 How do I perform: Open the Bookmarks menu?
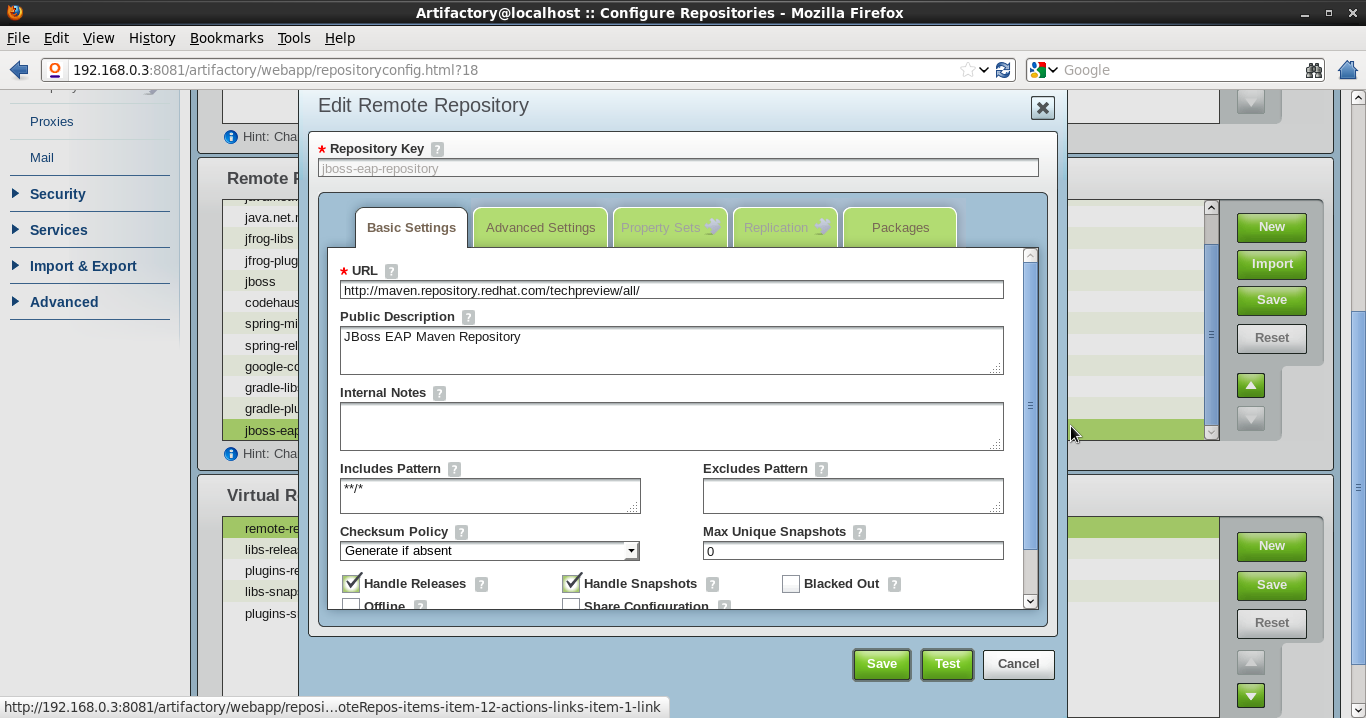226,38
